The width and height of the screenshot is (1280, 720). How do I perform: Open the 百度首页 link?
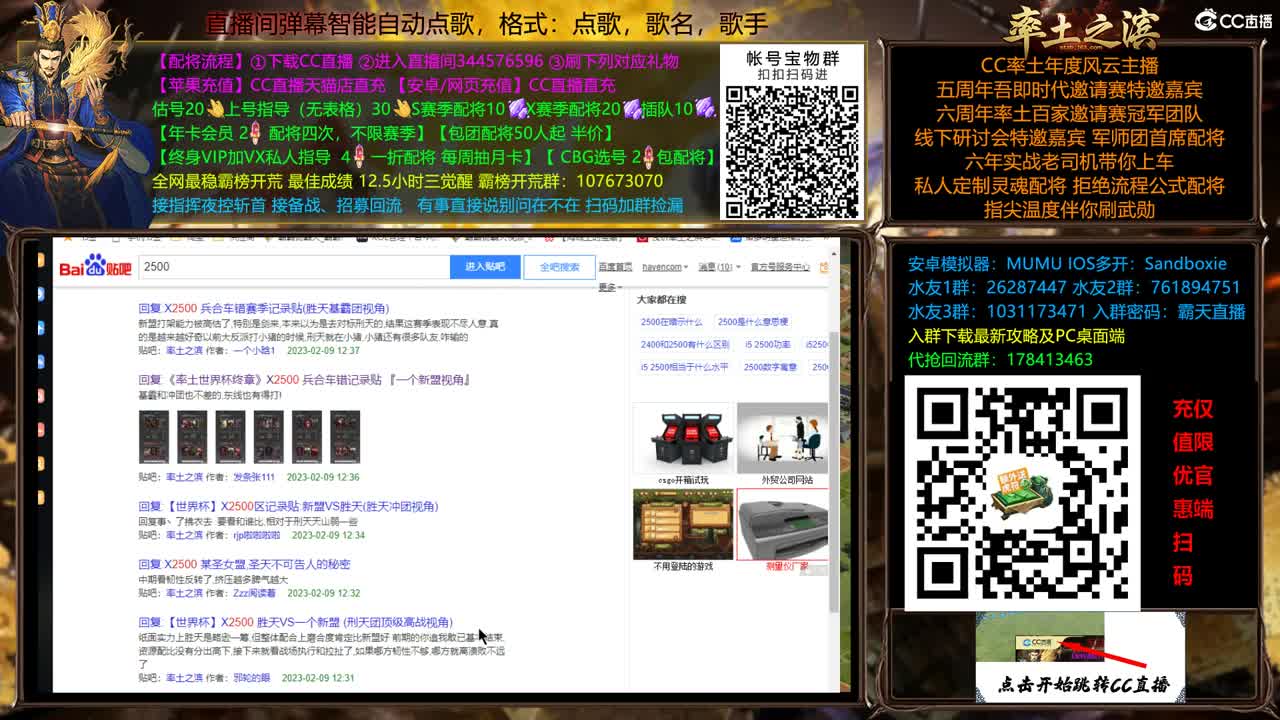pos(615,267)
